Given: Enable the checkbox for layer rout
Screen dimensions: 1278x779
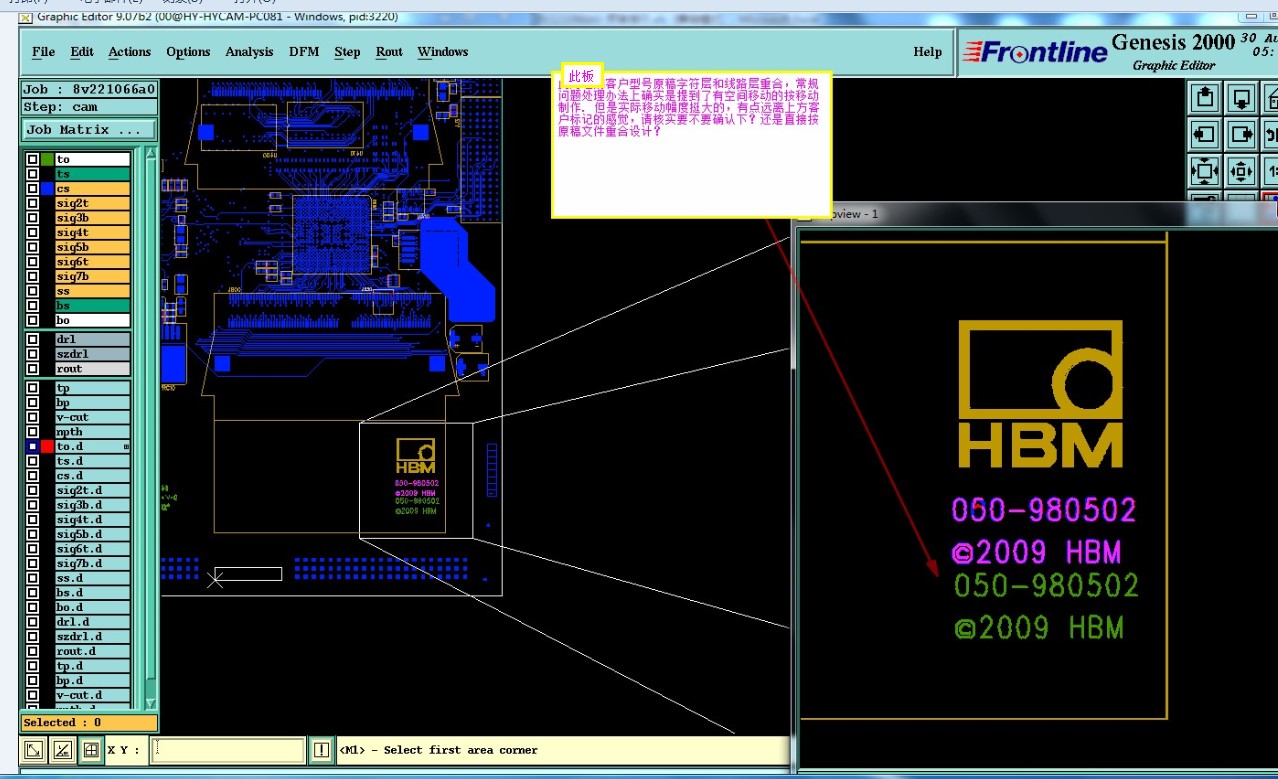Looking at the screenshot, I should (x=33, y=369).
